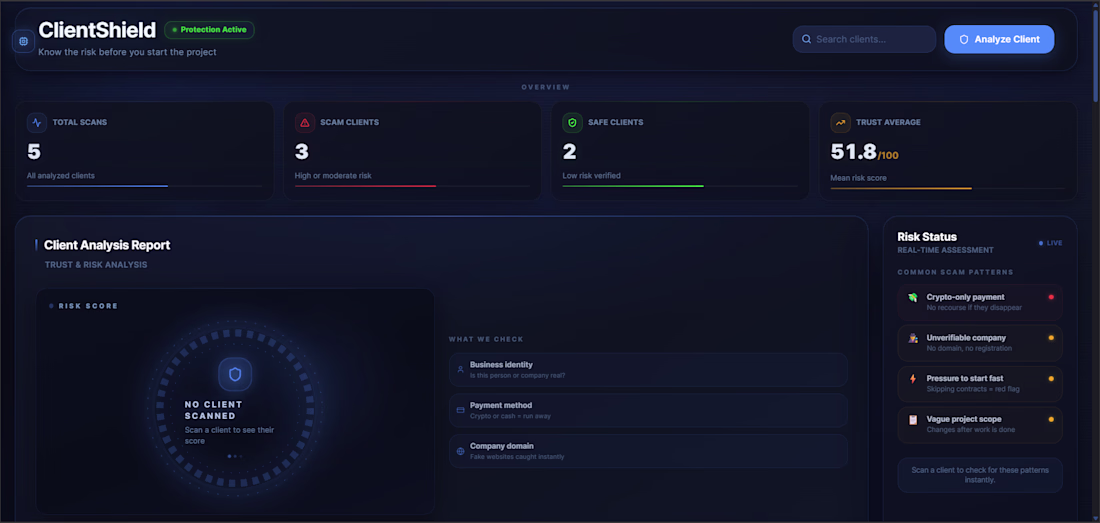The width and height of the screenshot is (1100, 523).
Task: Click the Scam Clients warning triangle icon
Action: (x=305, y=123)
